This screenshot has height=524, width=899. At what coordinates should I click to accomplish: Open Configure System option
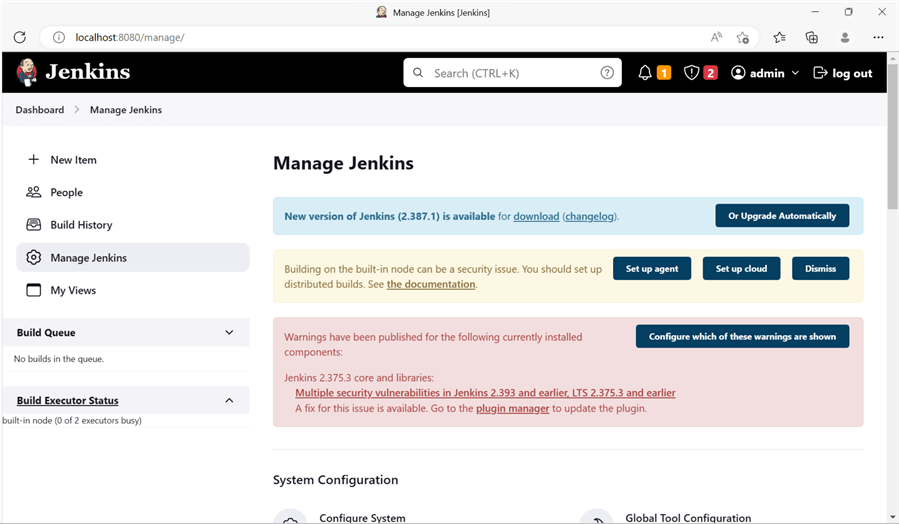(x=362, y=518)
